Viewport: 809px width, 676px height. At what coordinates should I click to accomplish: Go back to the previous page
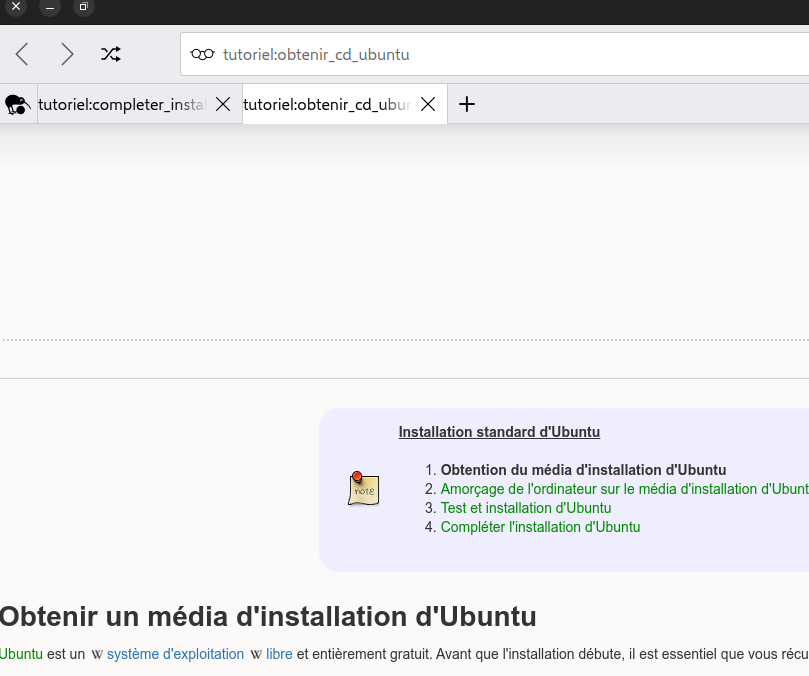click(x=20, y=54)
